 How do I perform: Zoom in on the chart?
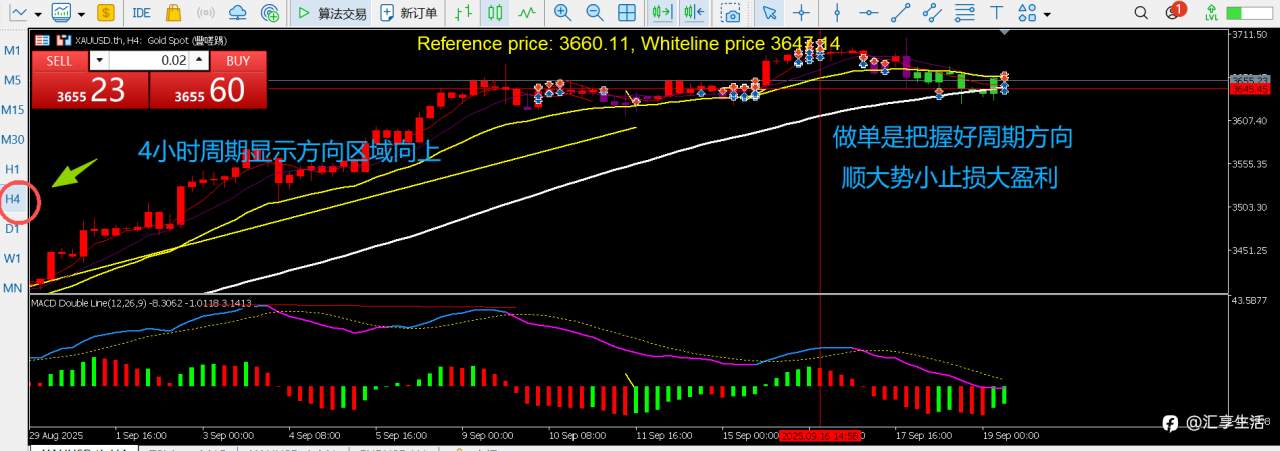(x=562, y=13)
